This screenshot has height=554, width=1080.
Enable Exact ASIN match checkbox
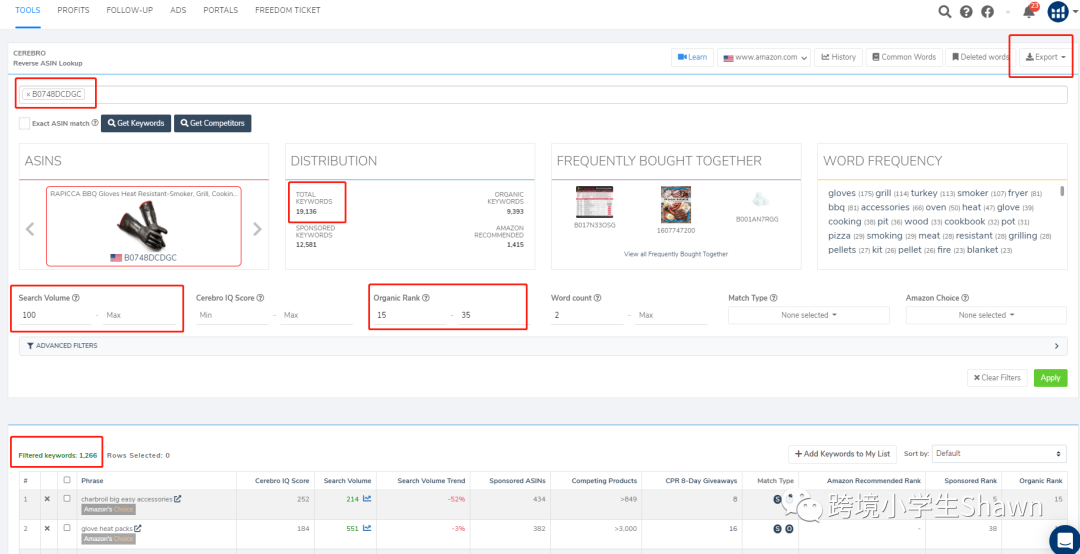[x=24, y=123]
